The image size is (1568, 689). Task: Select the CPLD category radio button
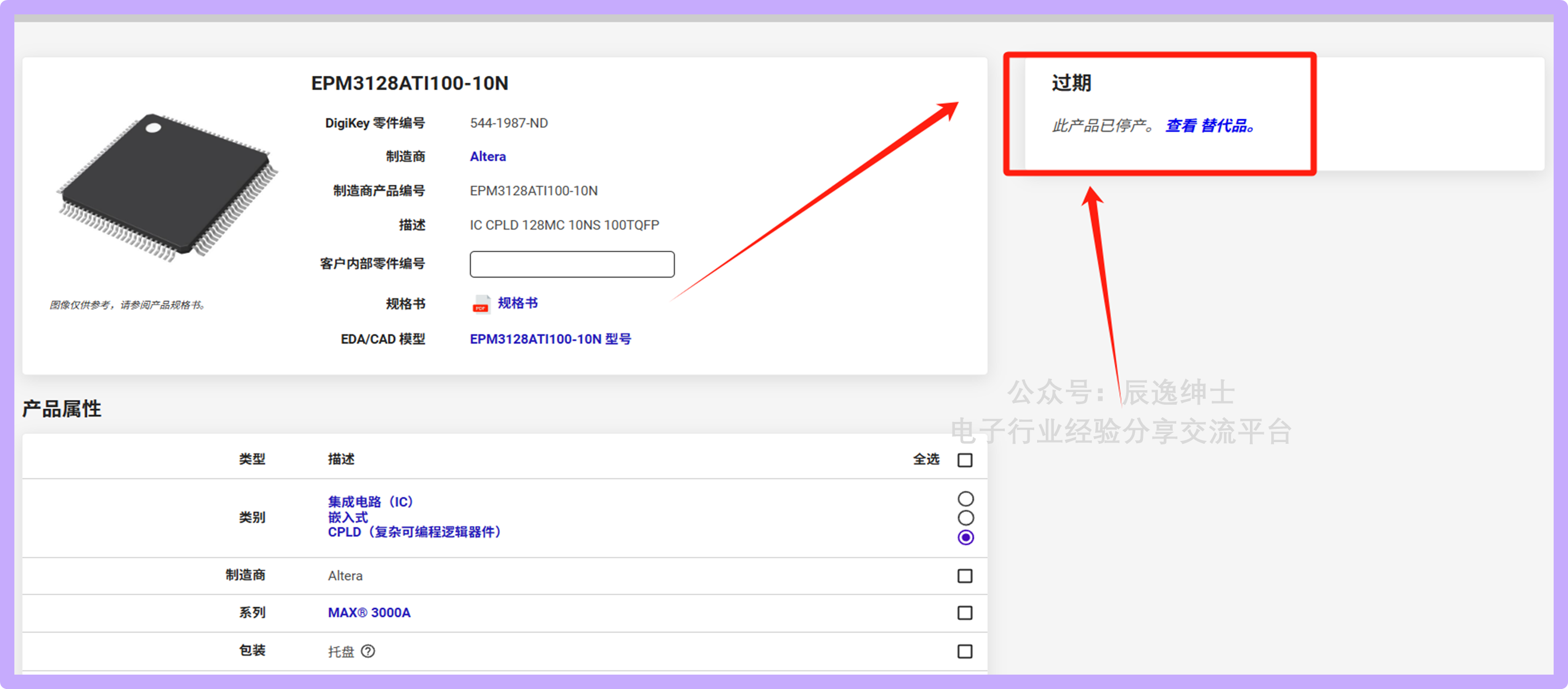[965, 537]
